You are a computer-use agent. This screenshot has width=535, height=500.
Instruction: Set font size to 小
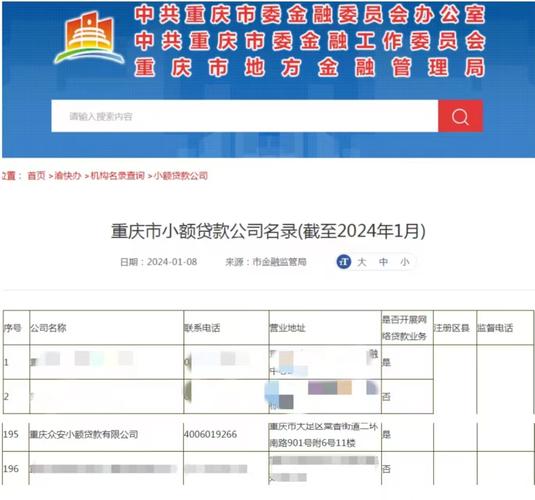coord(405,262)
